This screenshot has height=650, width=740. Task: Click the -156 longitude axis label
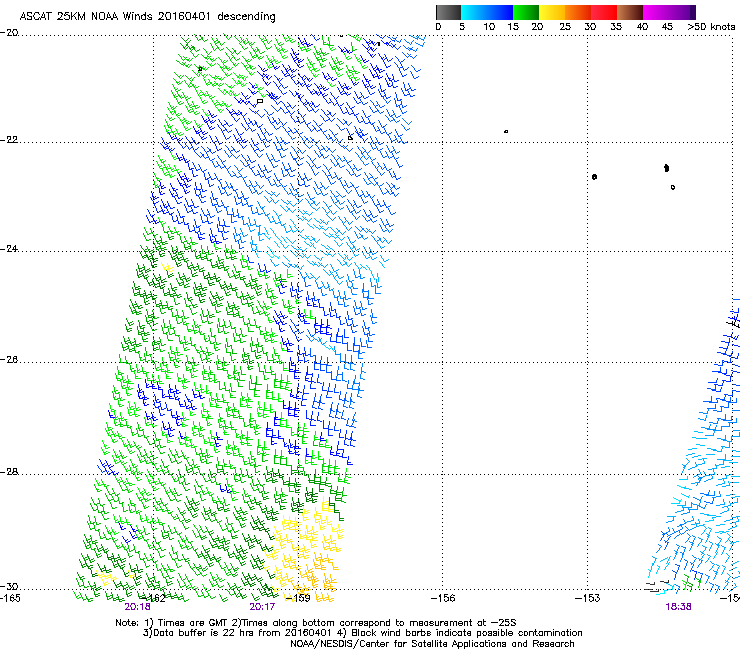click(443, 598)
